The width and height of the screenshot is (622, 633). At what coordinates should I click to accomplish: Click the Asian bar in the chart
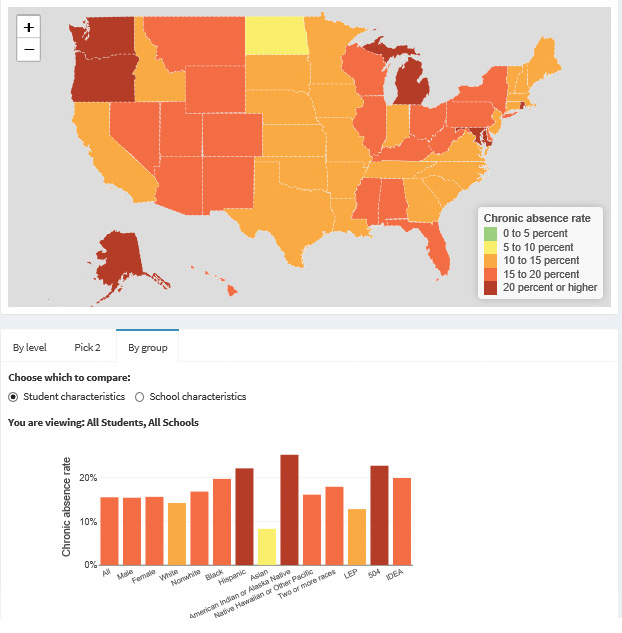[267, 547]
